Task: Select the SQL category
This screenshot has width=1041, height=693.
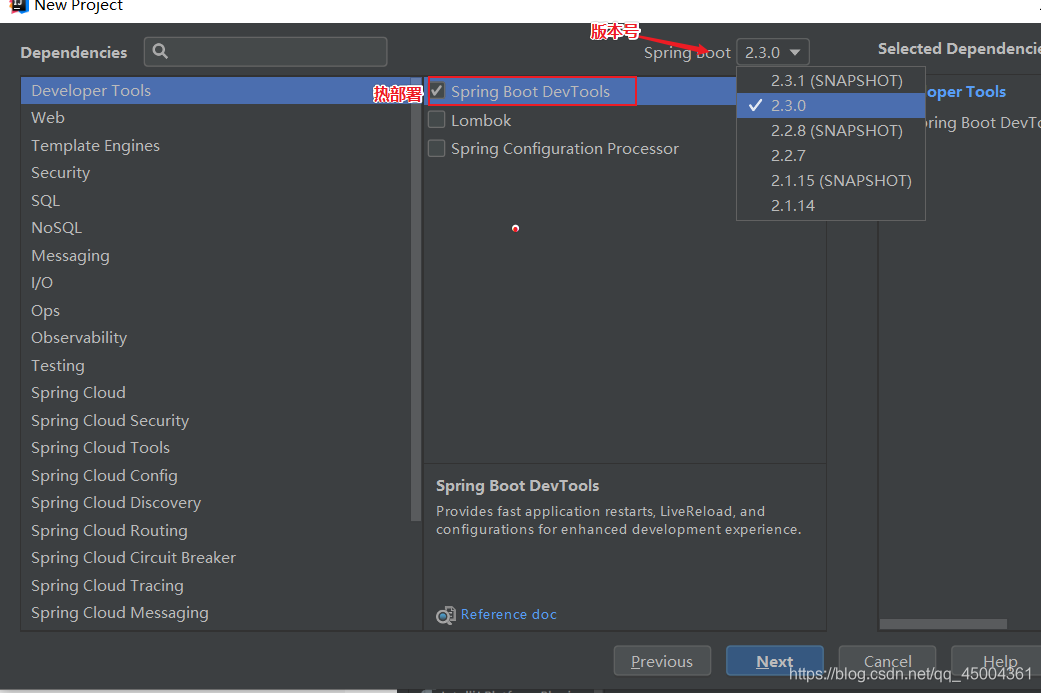Action: 216,200
